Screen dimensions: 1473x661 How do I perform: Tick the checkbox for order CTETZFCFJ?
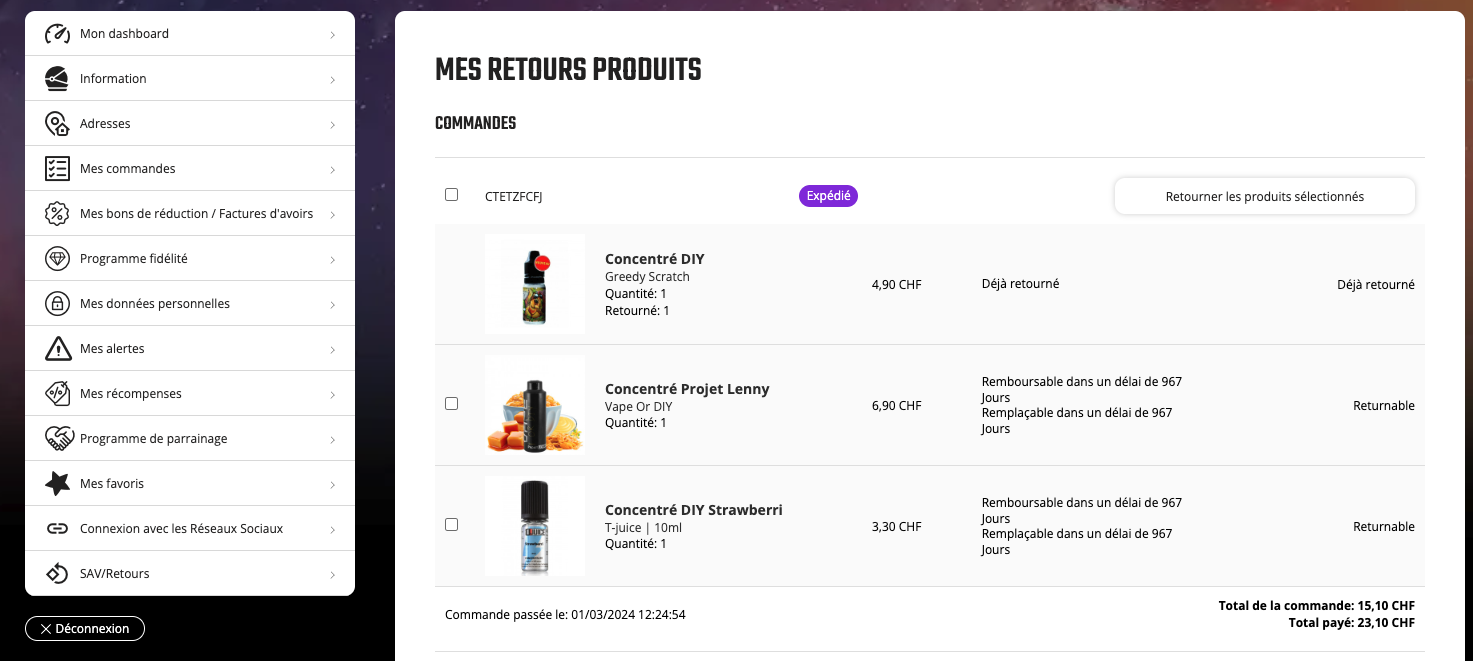point(451,195)
